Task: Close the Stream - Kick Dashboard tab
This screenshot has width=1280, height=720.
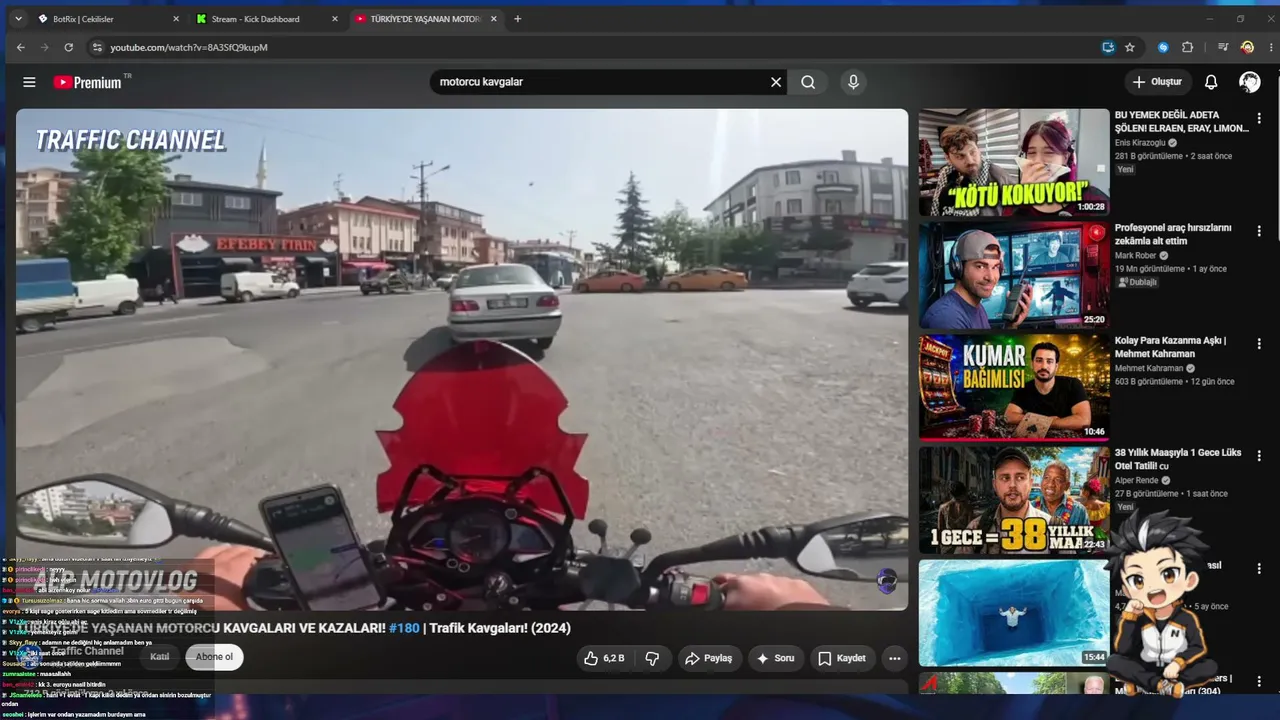Action: (335, 19)
